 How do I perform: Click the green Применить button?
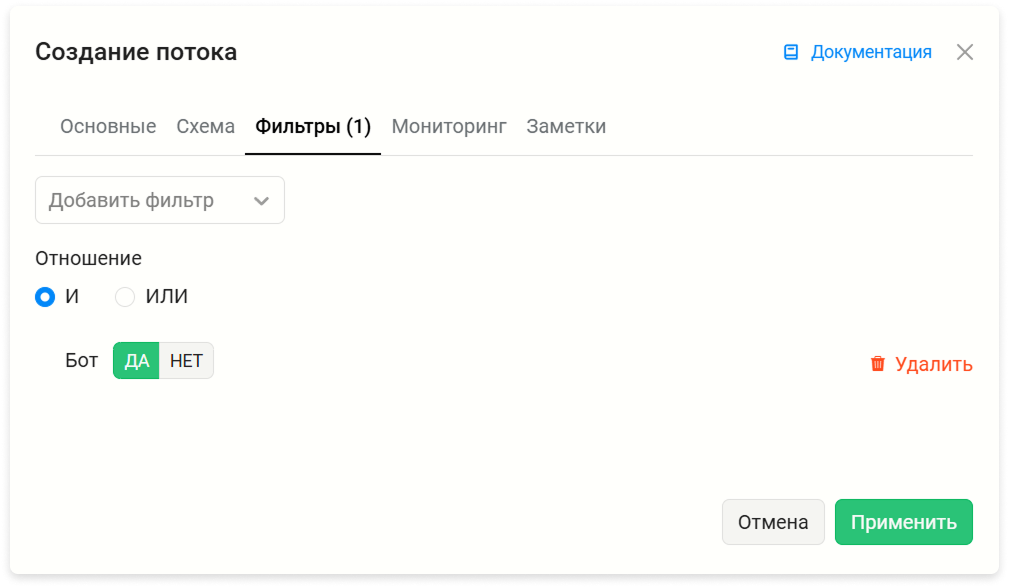coord(903,522)
